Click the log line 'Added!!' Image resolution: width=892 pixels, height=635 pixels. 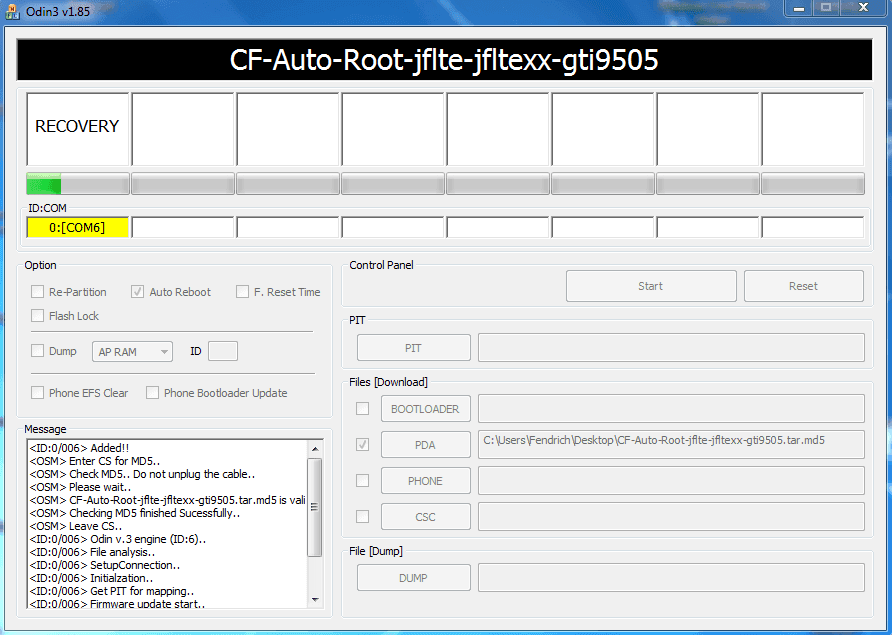point(80,448)
